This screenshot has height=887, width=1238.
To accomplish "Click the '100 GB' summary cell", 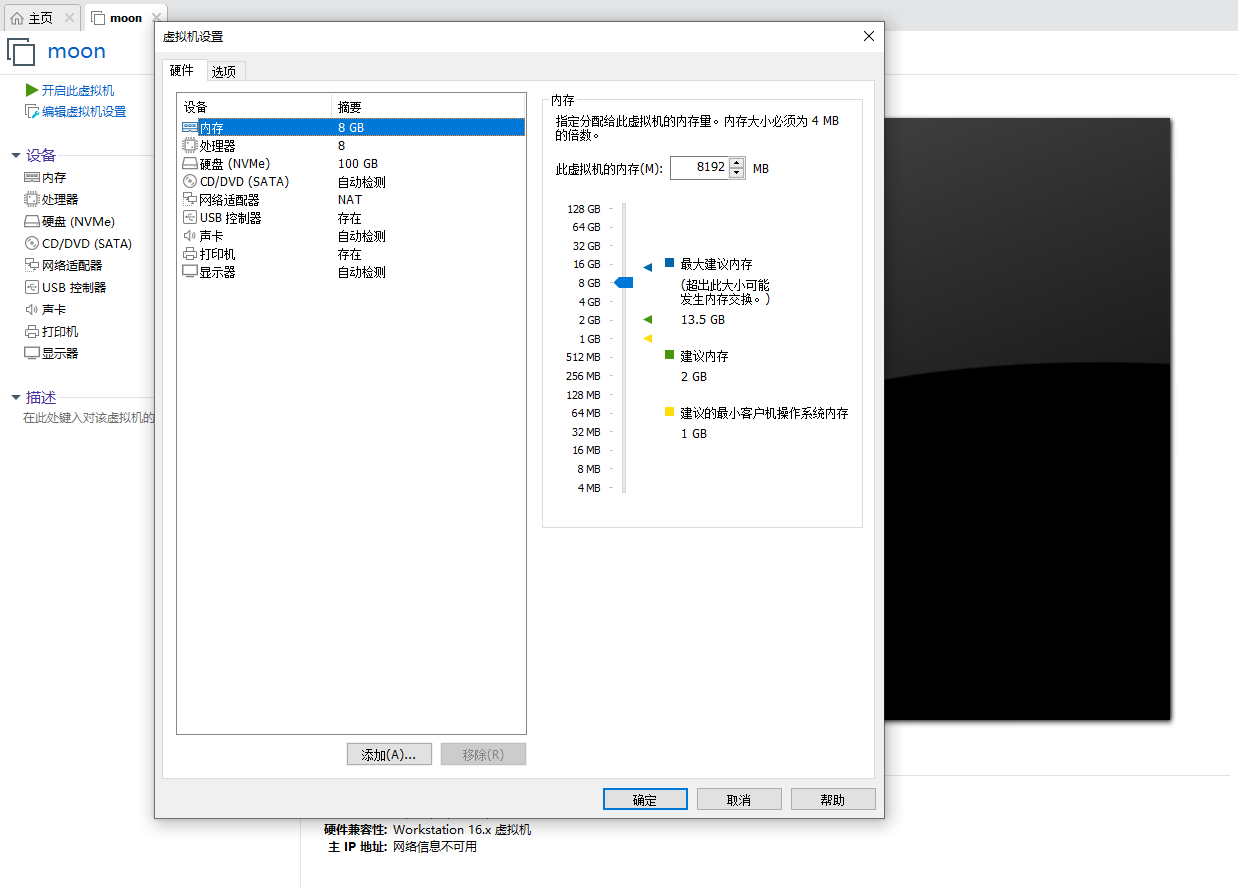I will point(358,164).
